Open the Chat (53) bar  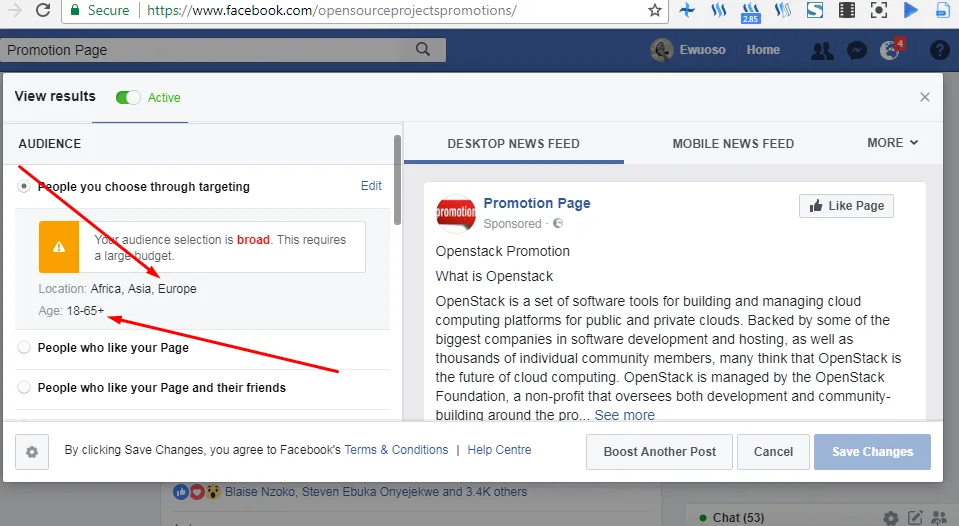pos(738,518)
